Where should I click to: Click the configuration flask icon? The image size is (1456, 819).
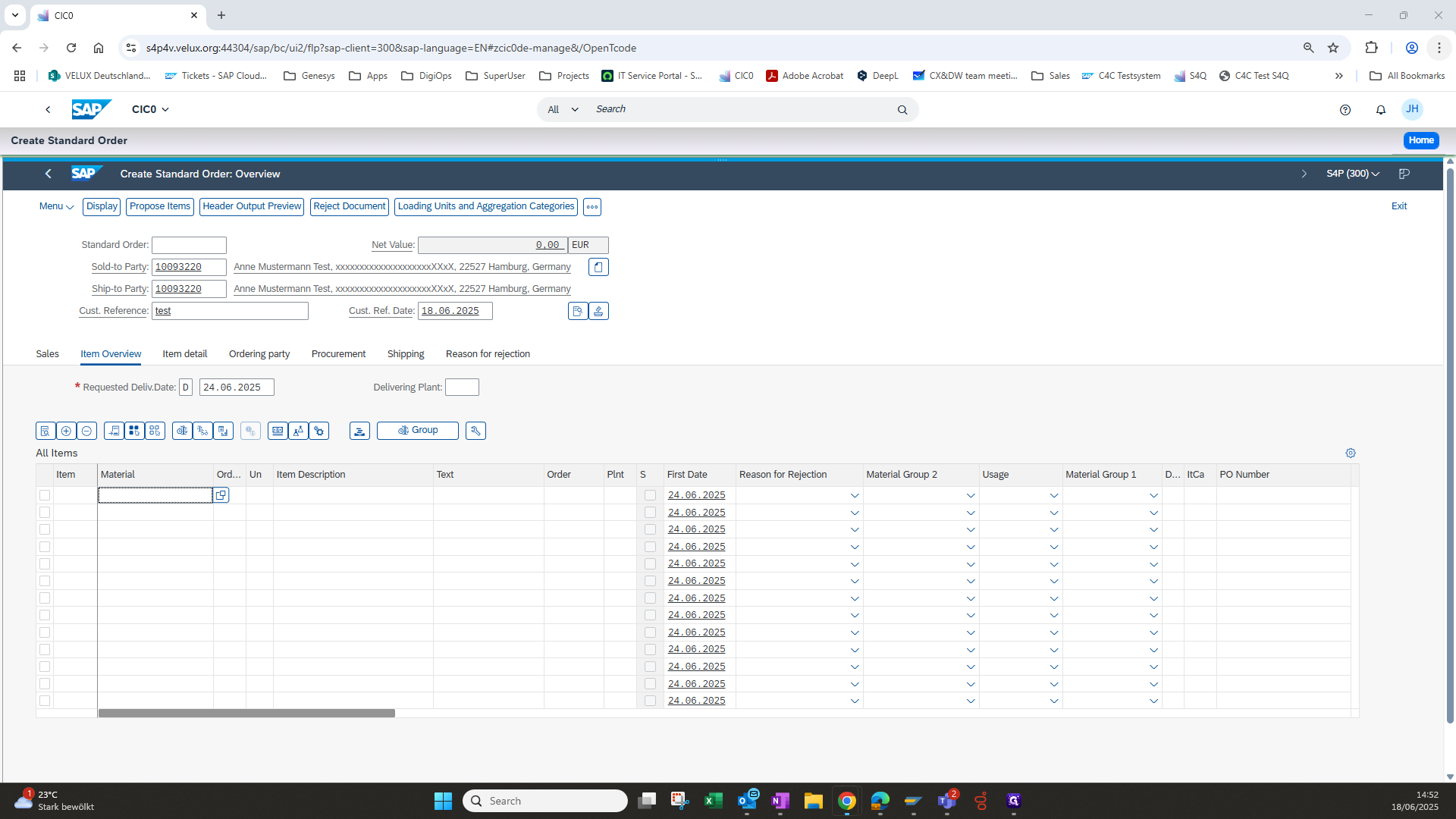click(299, 431)
